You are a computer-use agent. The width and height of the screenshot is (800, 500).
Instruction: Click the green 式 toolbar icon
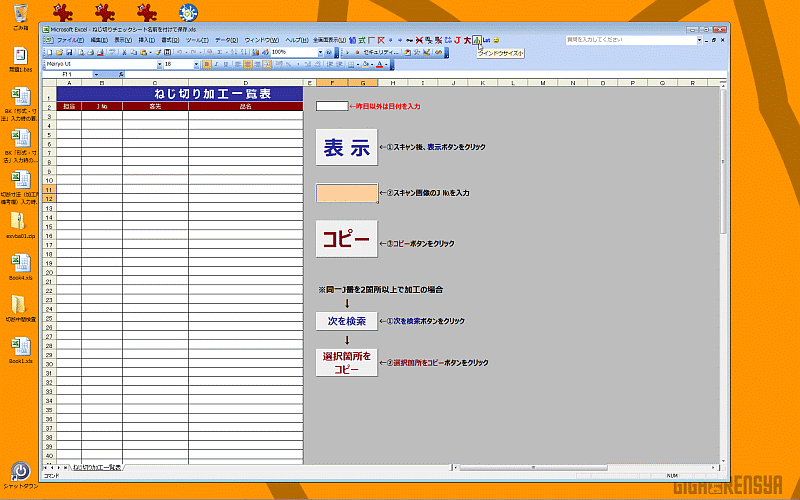tap(362, 40)
